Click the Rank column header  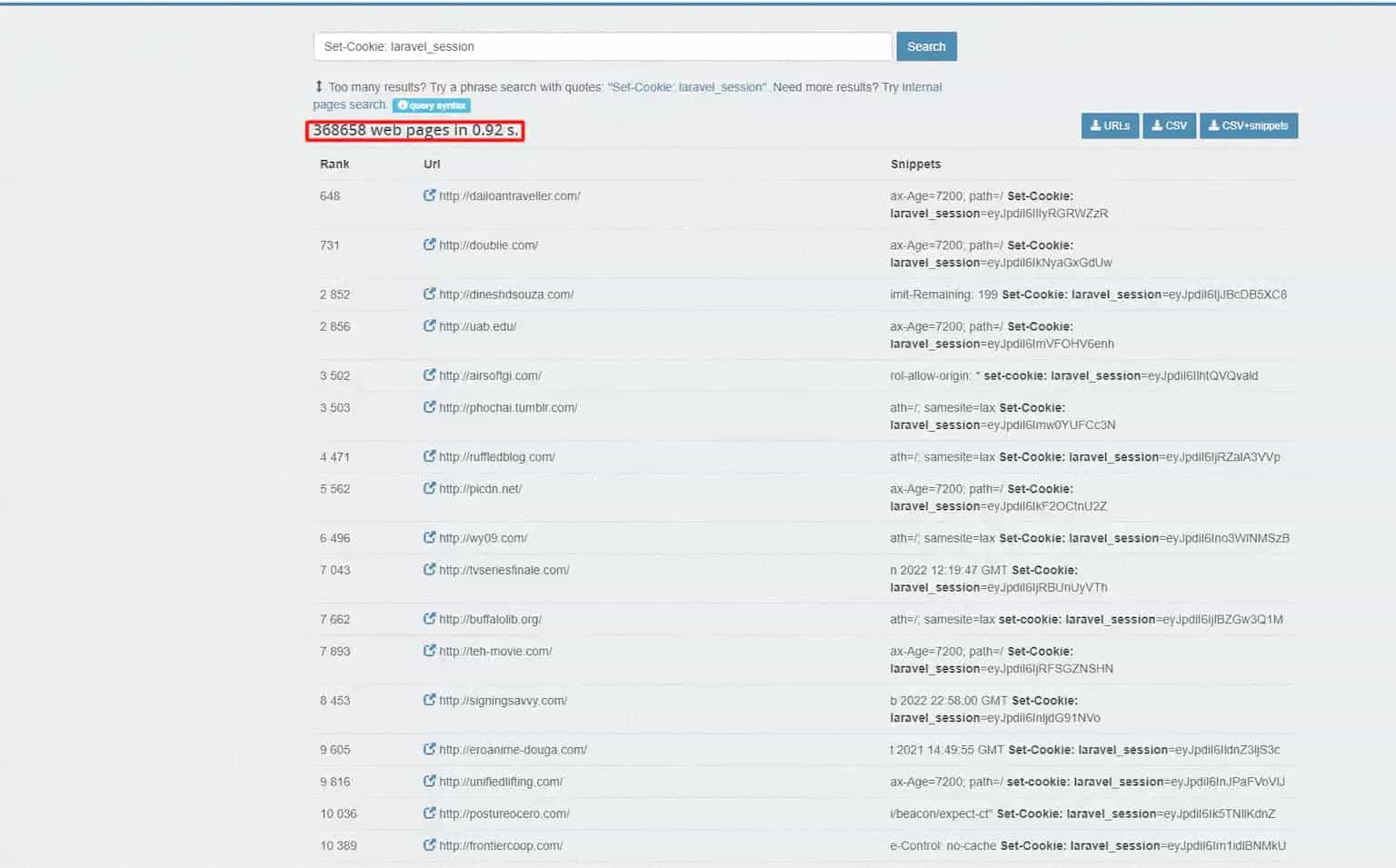click(334, 164)
